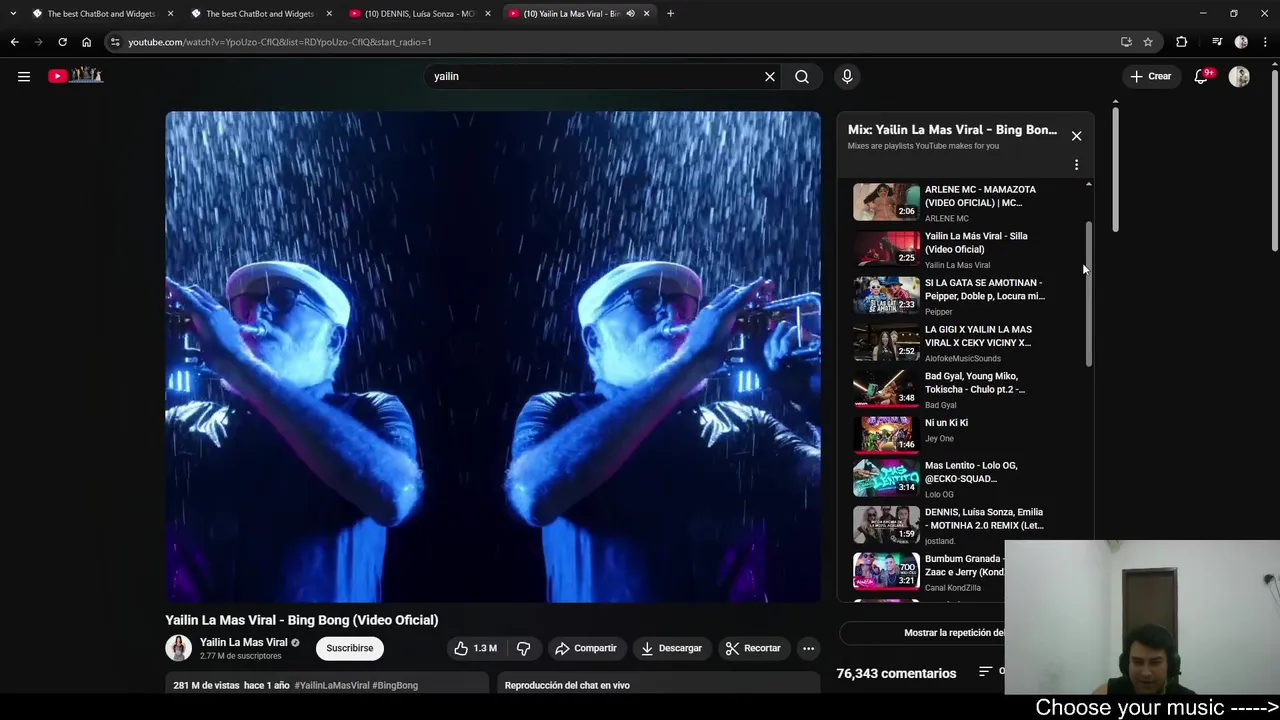
Task: Click the Bing Bong video title
Action: (302, 620)
